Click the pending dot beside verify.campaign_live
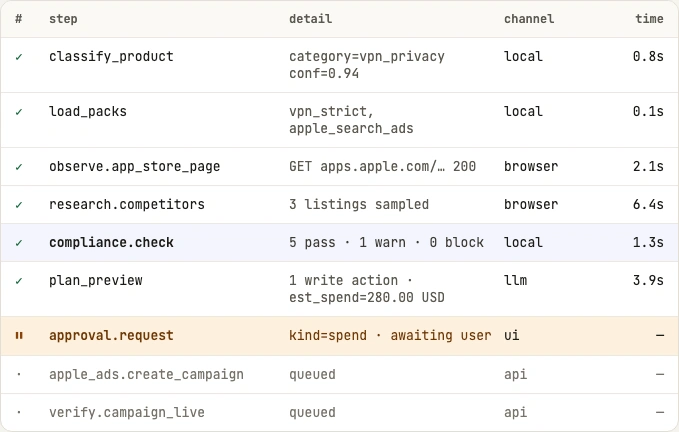The height and width of the screenshot is (432, 679). 19,413
